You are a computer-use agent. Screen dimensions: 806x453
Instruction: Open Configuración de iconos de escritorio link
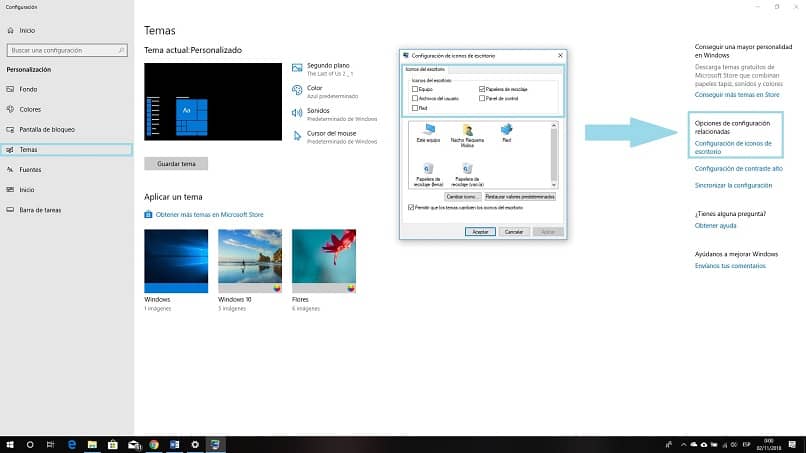click(732, 148)
